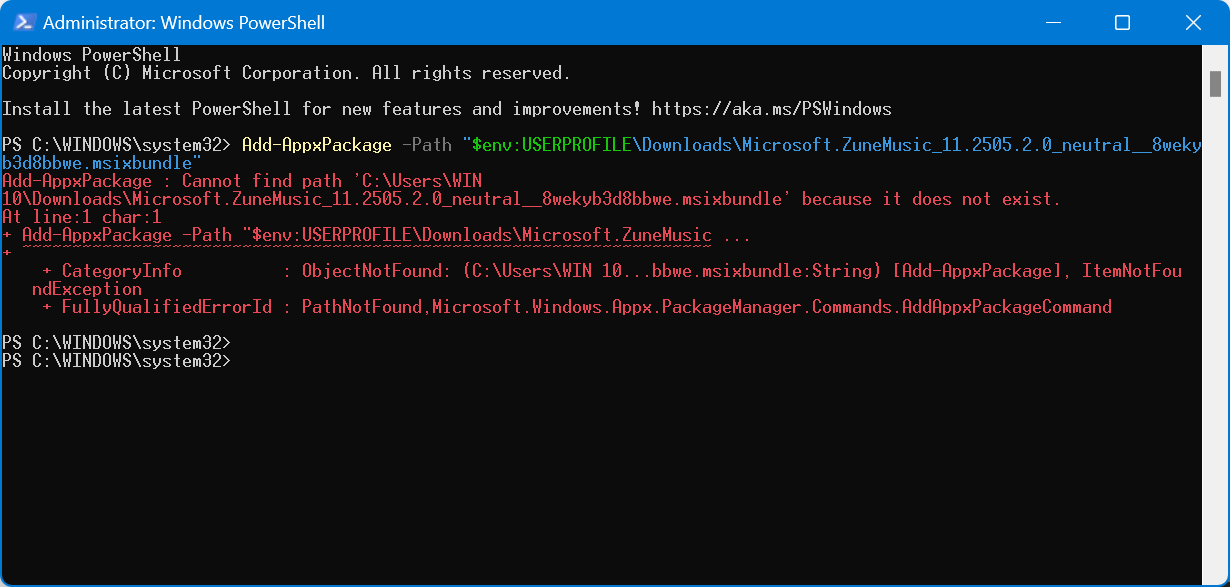Click the last empty PS C:\WINDOWS\system32> prompt
Image resolution: width=1230 pixels, height=587 pixels.
coord(117,361)
